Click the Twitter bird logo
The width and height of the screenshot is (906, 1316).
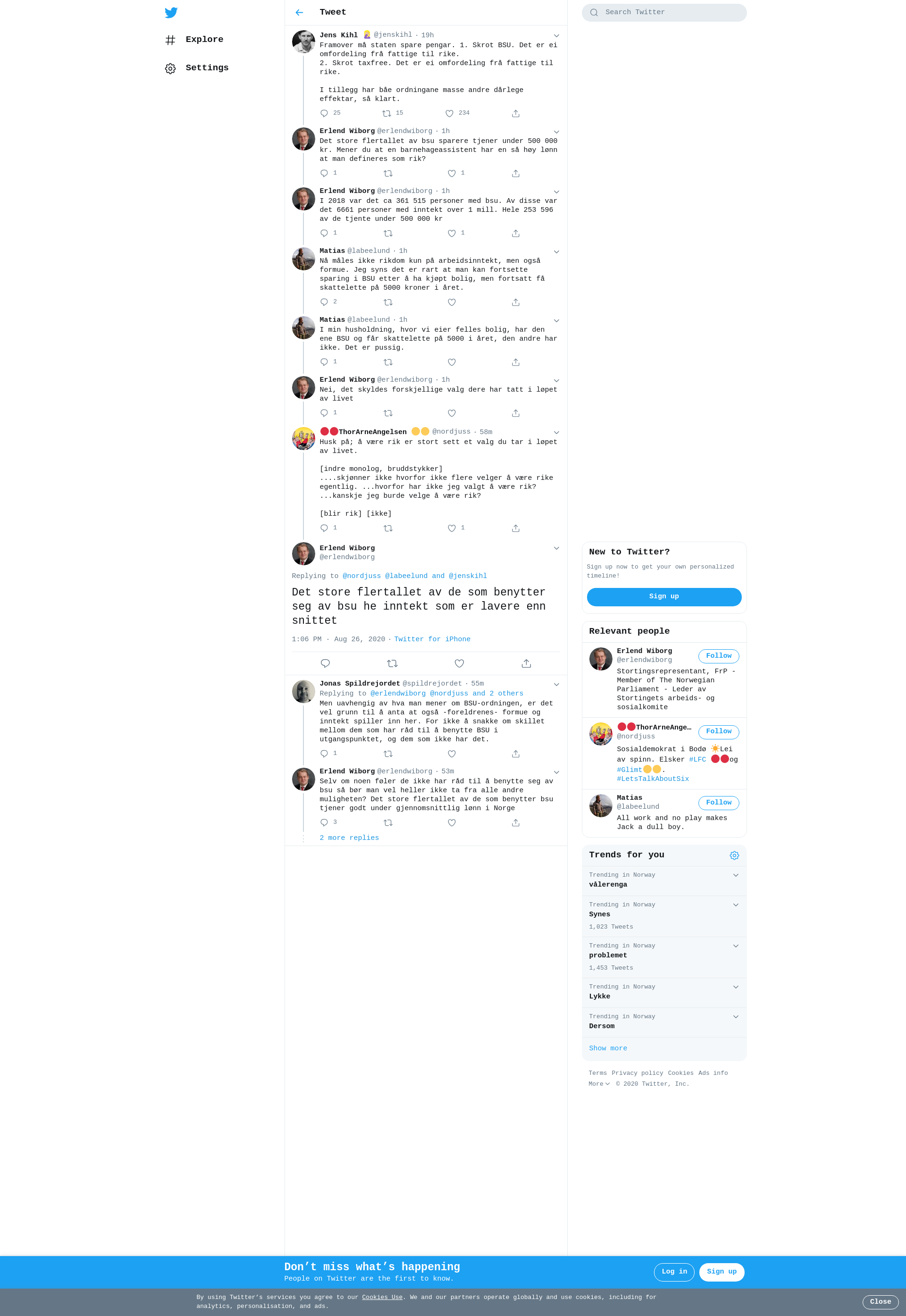(x=171, y=12)
